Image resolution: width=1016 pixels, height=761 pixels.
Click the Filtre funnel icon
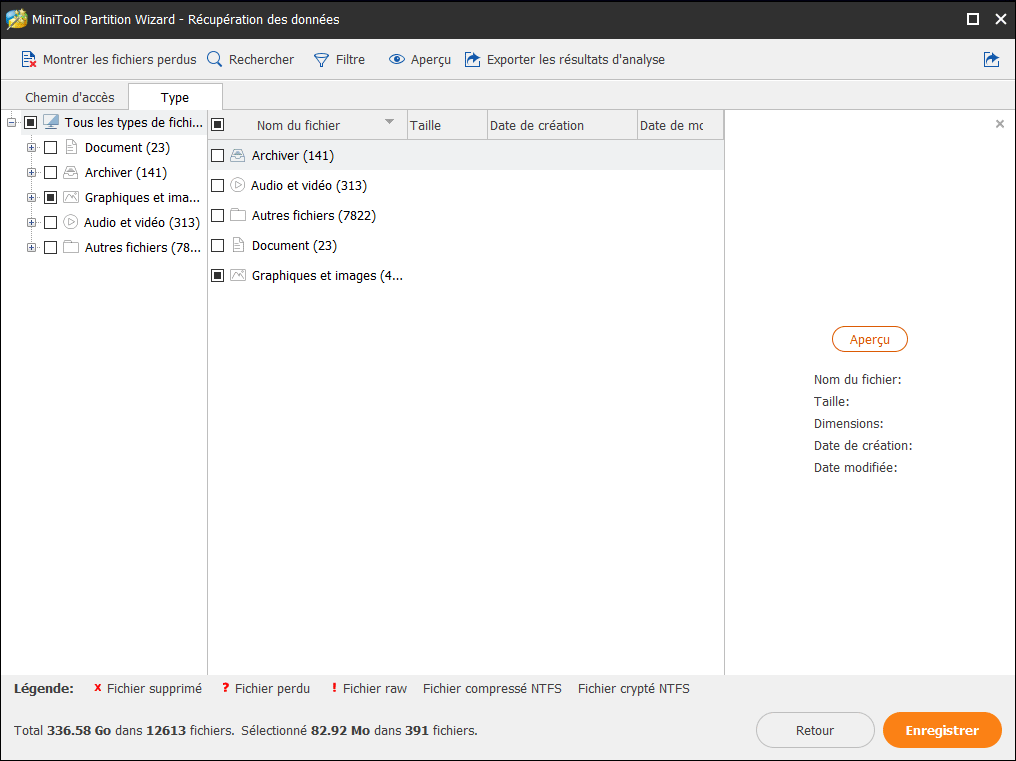321,60
